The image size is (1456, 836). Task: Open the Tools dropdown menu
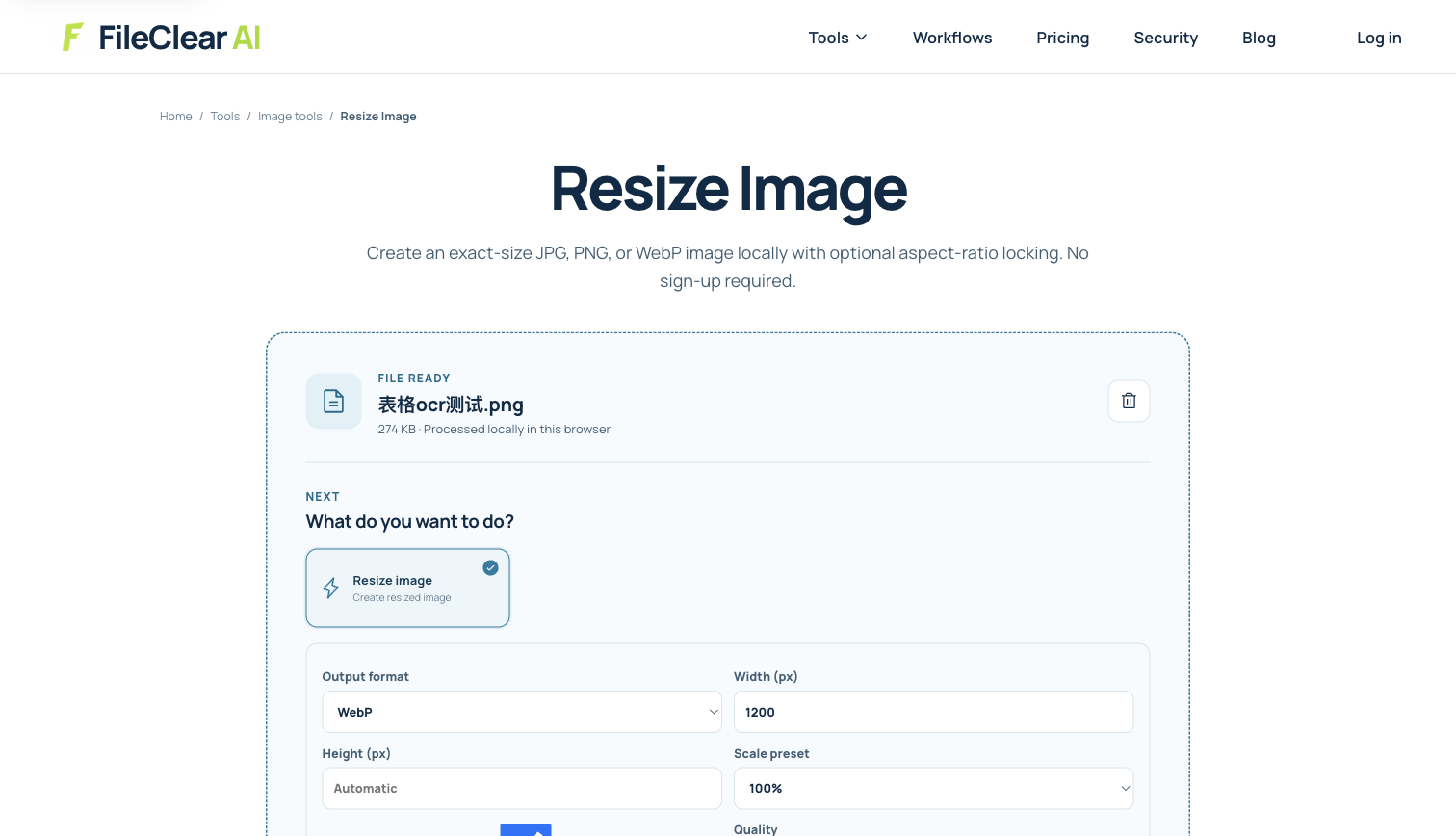(838, 38)
